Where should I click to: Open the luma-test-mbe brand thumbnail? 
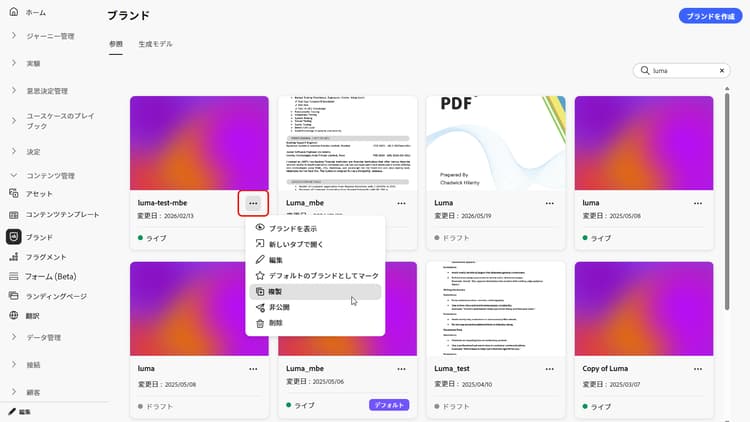click(x=199, y=143)
